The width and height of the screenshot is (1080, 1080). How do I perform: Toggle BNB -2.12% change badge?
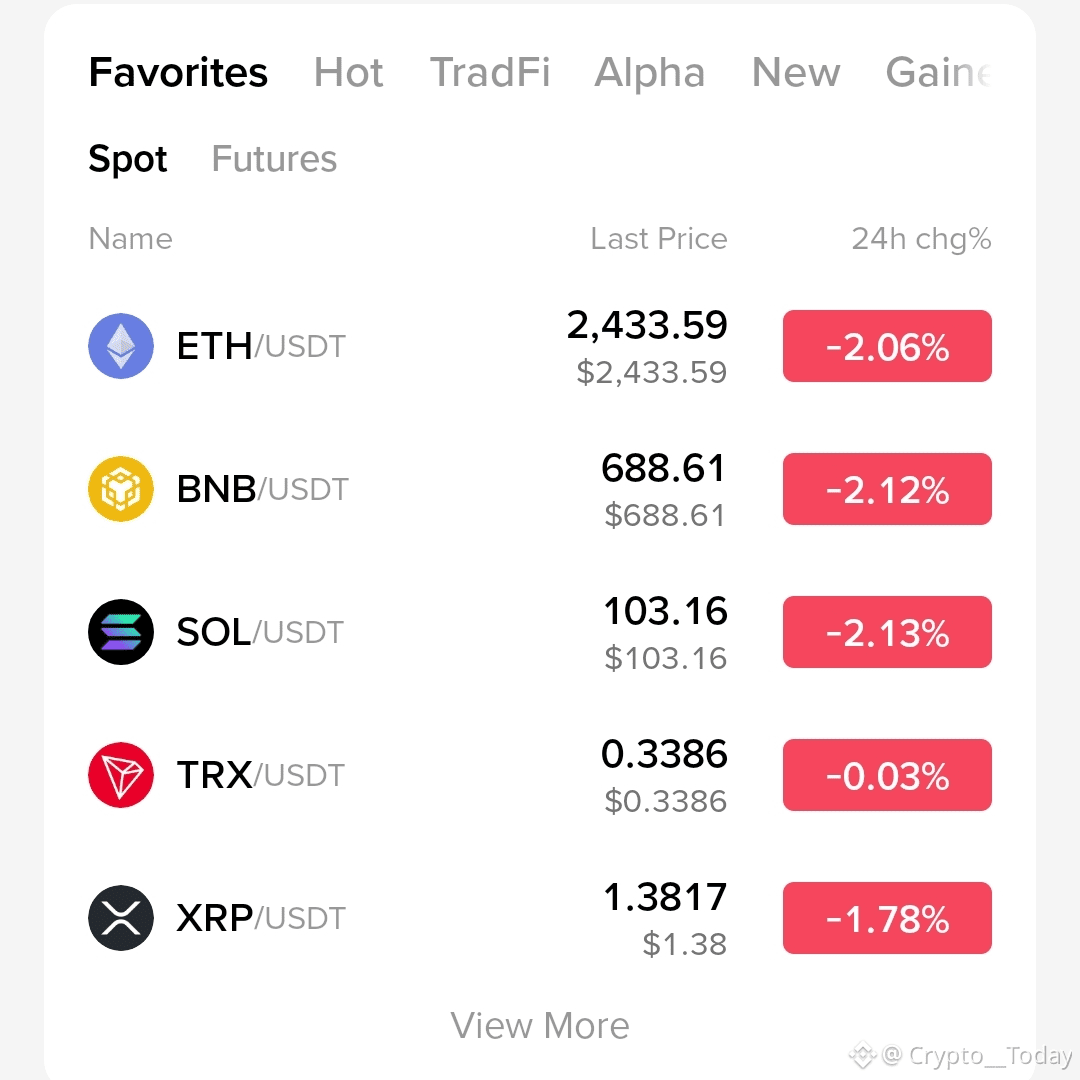(887, 489)
